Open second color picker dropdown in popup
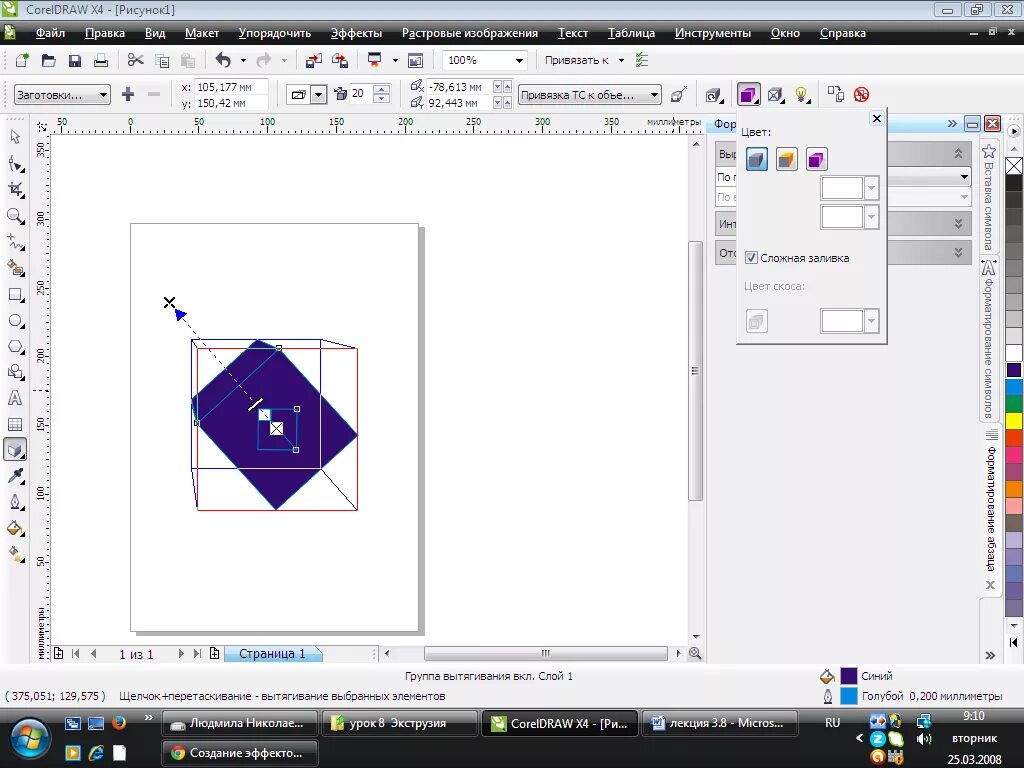The width and height of the screenshot is (1024, 768). coord(871,217)
